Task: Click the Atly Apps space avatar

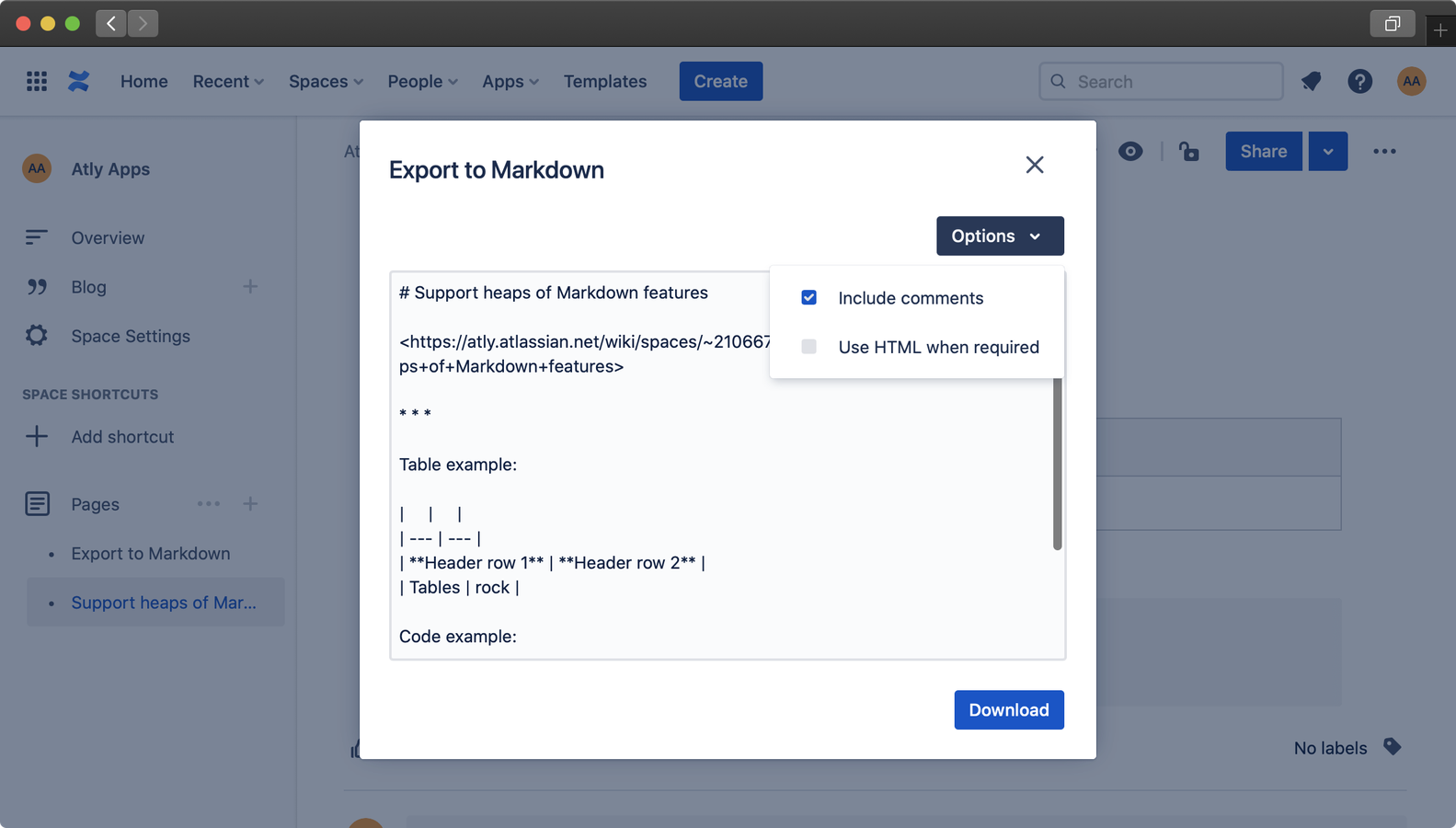Action: click(x=37, y=168)
